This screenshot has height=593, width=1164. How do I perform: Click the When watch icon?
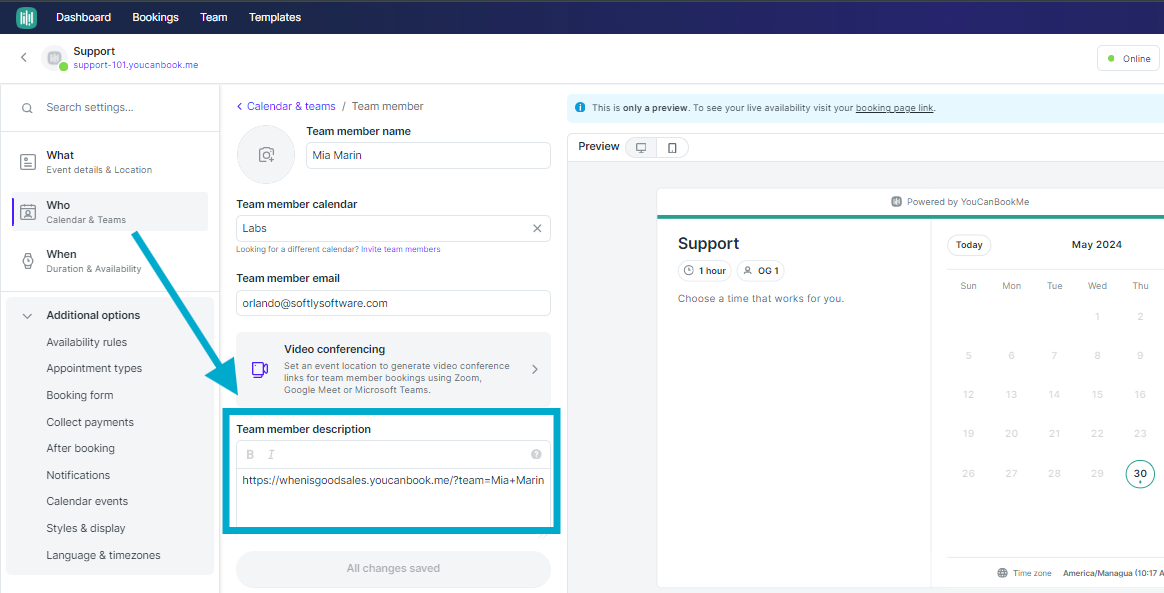tap(27, 261)
